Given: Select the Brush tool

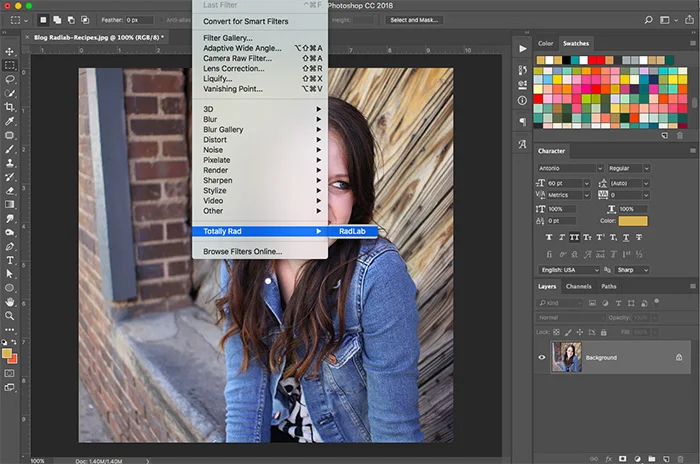Looking at the screenshot, I should tap(9, 149).
